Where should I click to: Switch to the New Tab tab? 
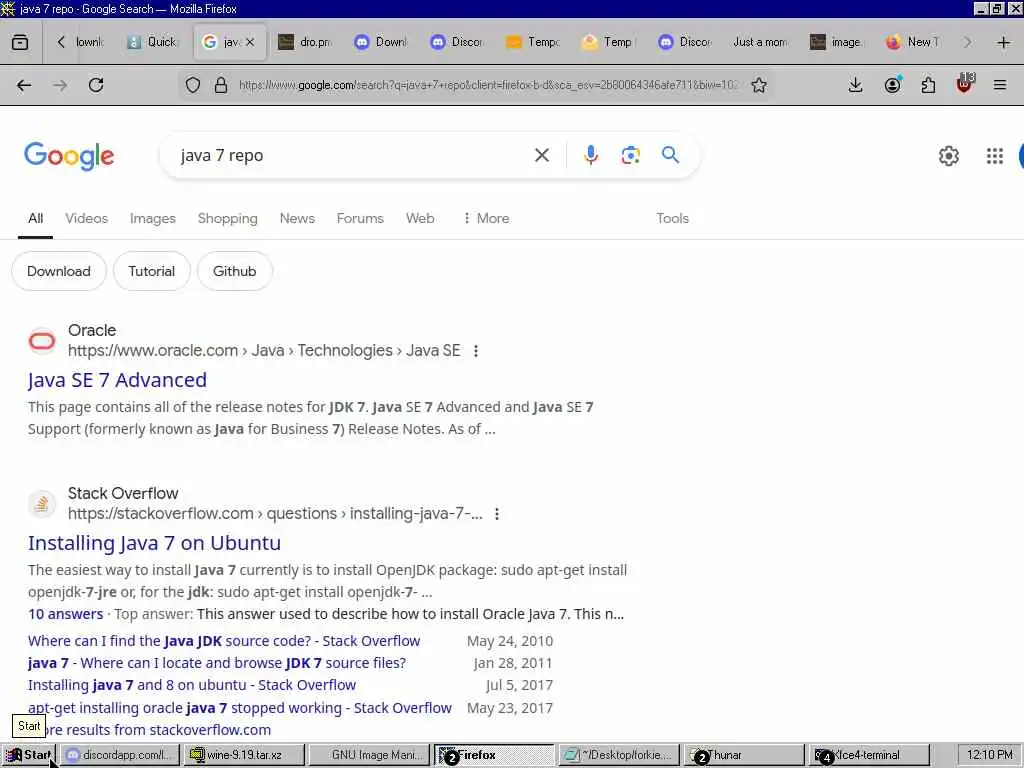pos(912,42)
